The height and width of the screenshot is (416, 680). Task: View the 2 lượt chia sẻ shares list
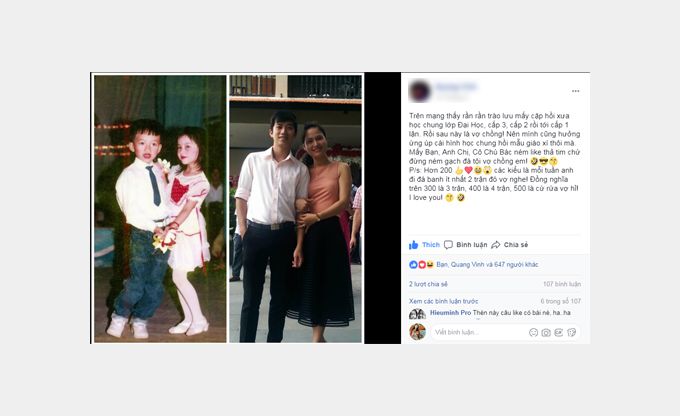pos(428,284)
